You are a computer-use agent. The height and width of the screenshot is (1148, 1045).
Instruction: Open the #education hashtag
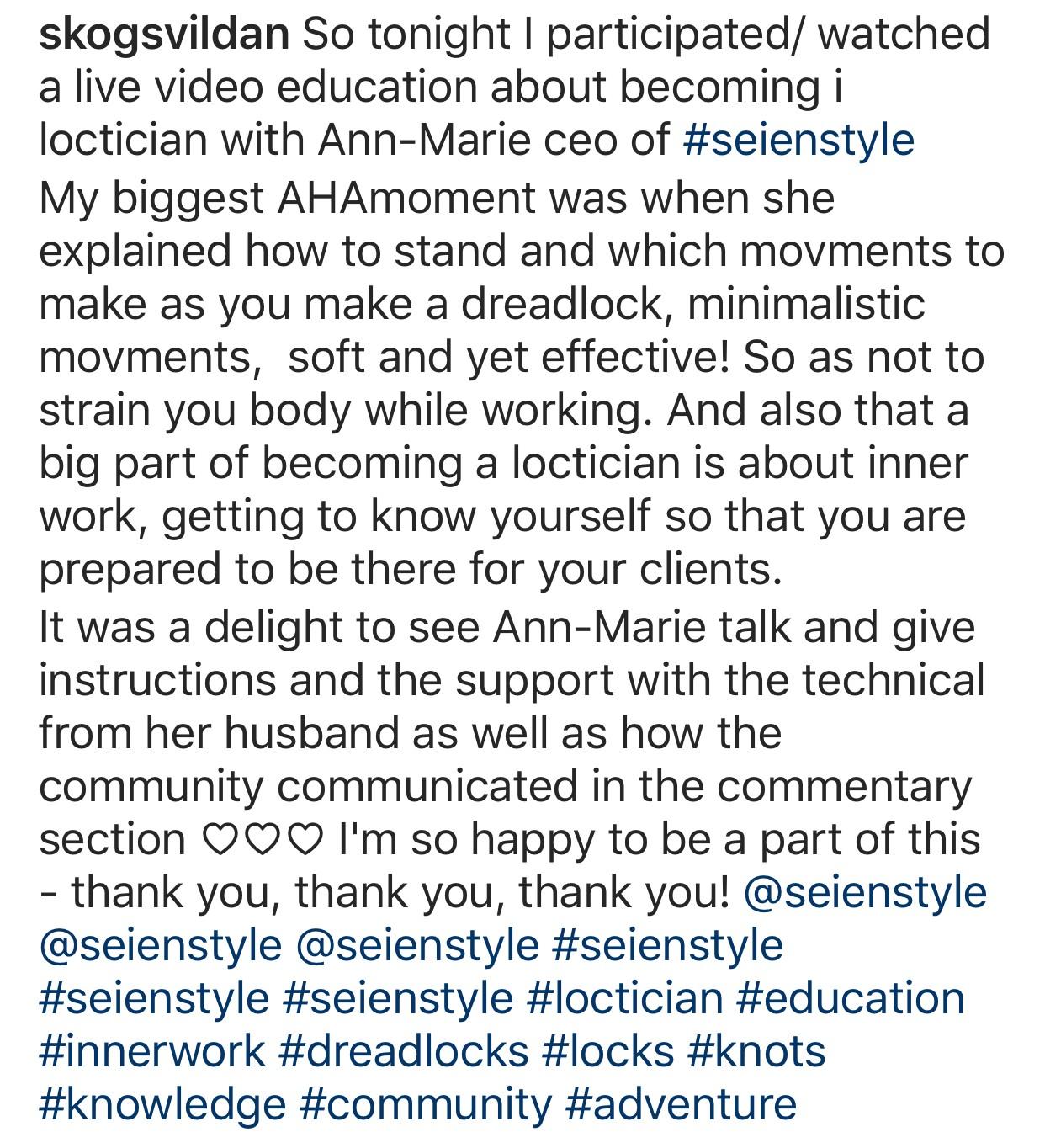click(x=851, y=998)
